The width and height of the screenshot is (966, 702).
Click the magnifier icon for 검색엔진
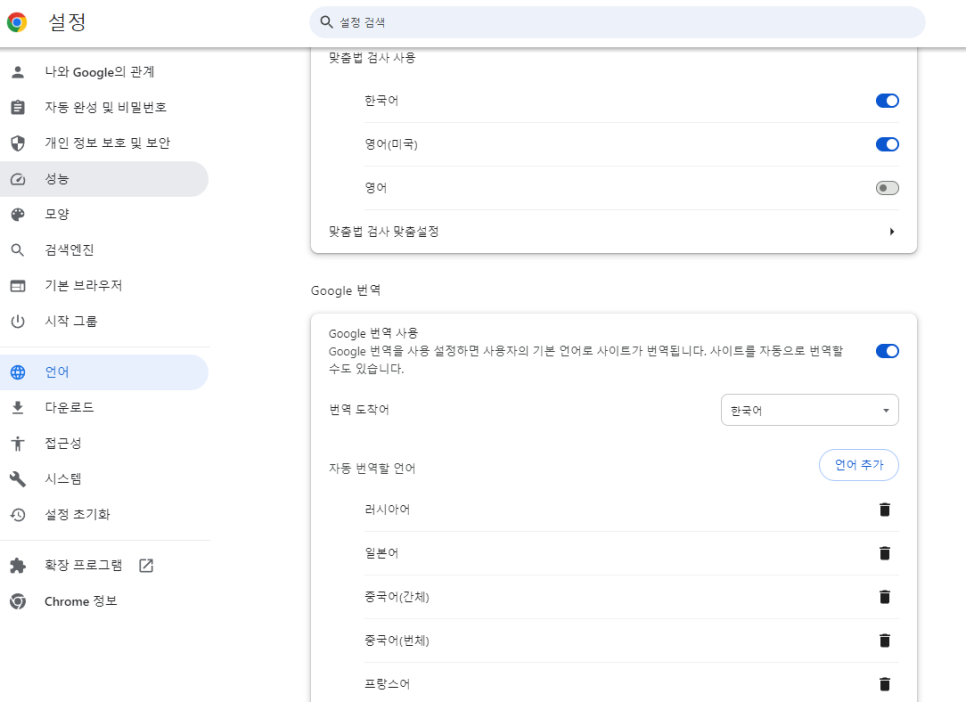18,250
